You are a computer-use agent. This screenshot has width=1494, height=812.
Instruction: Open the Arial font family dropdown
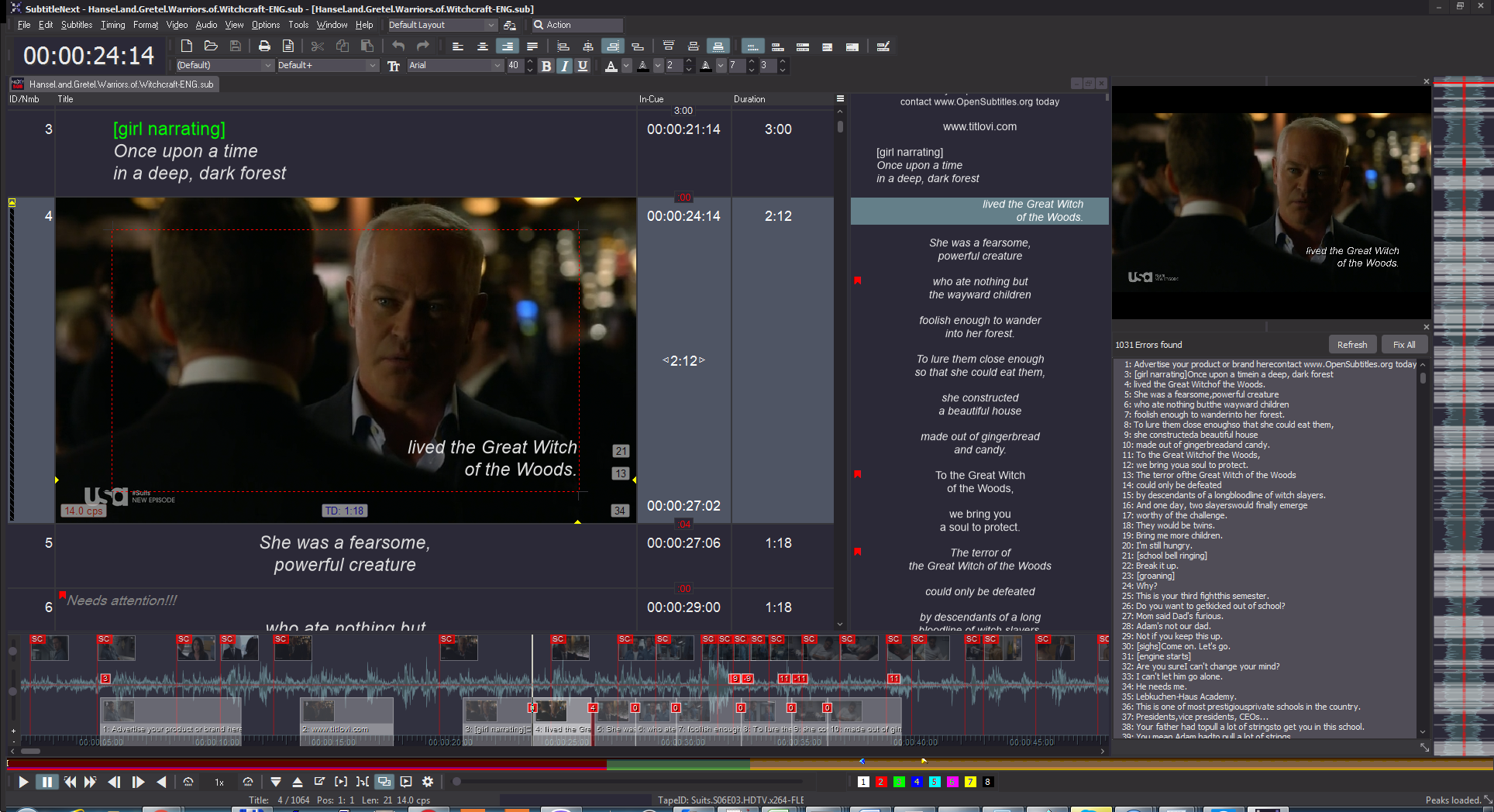(x=497, y=65)
